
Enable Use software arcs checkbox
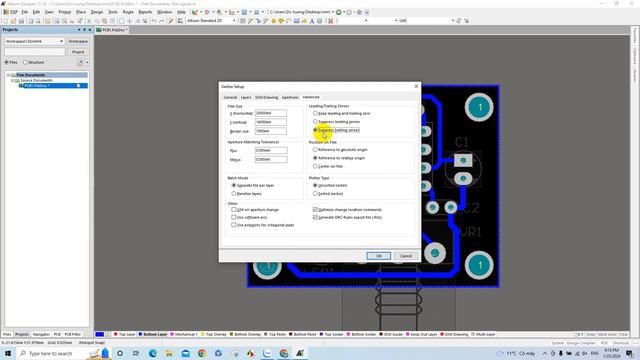point(234,217)
